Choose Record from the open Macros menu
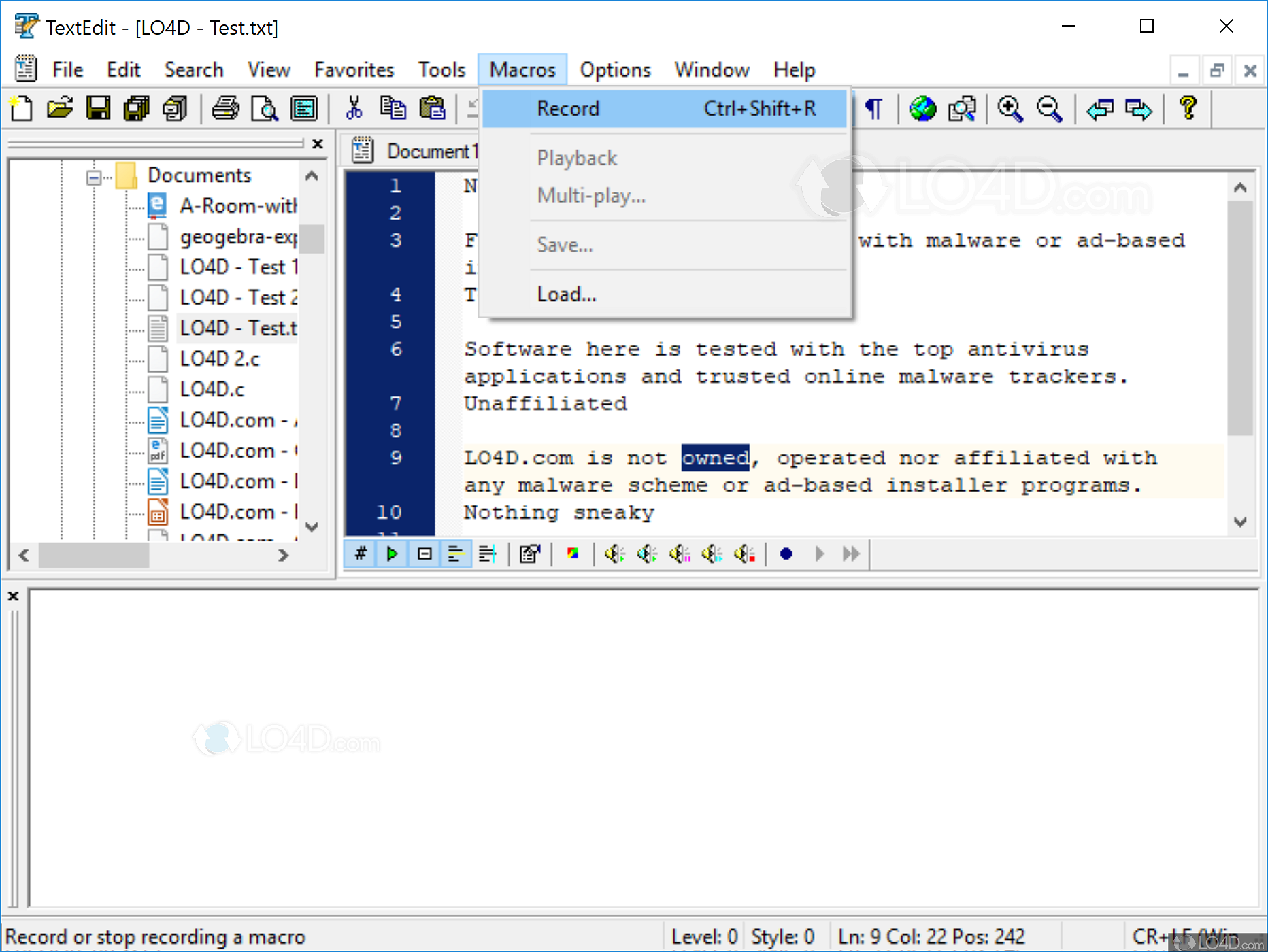The image size is (1268, 952). [568, 108]
